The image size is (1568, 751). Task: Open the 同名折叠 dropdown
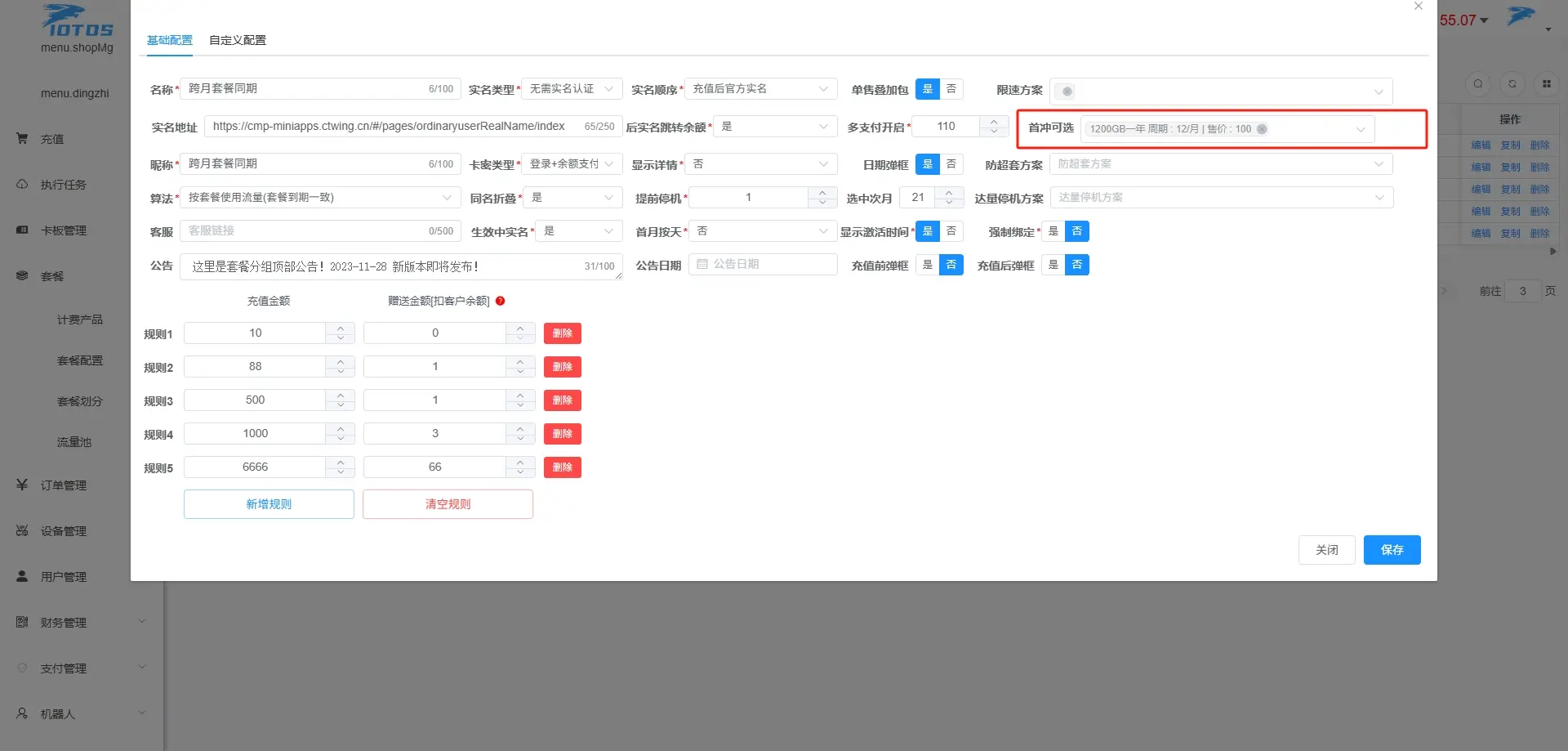573,197
